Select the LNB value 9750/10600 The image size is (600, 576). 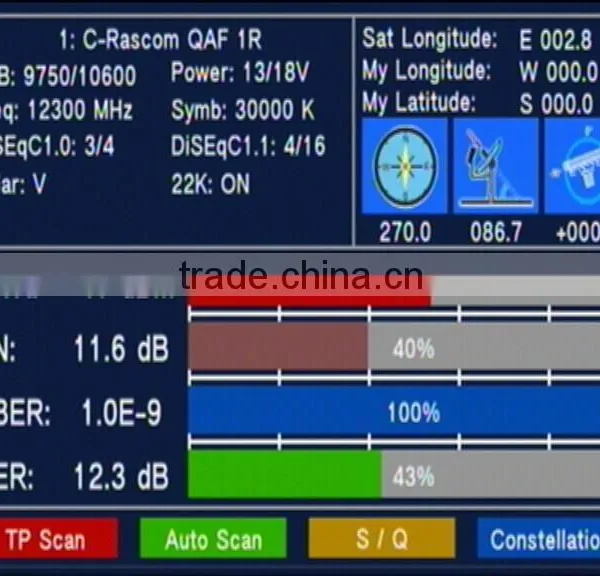(x=80, y=75)
